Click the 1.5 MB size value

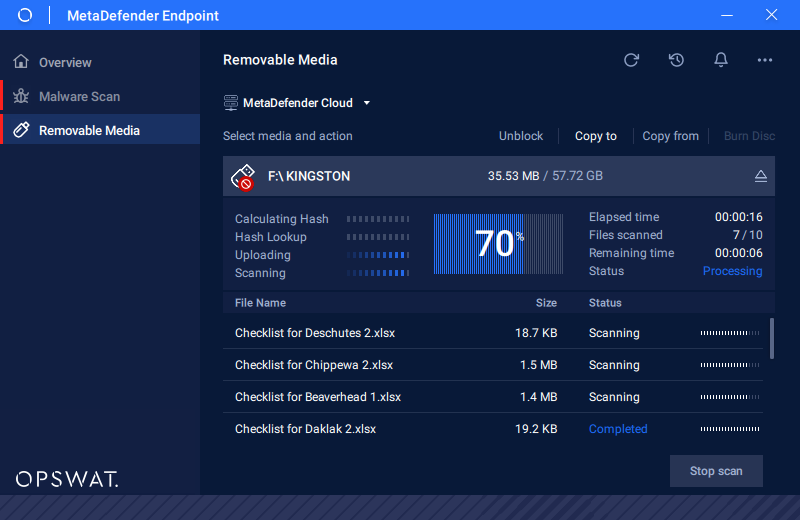point(538,365)
